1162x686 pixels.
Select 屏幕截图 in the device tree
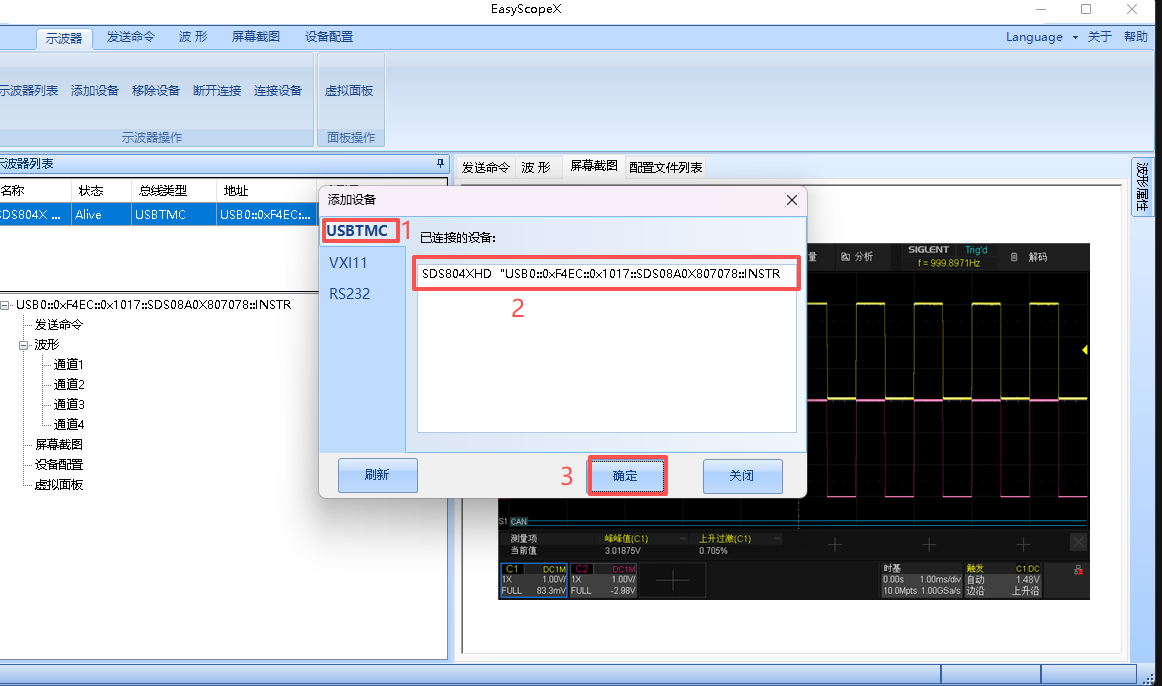pos(59,444)
